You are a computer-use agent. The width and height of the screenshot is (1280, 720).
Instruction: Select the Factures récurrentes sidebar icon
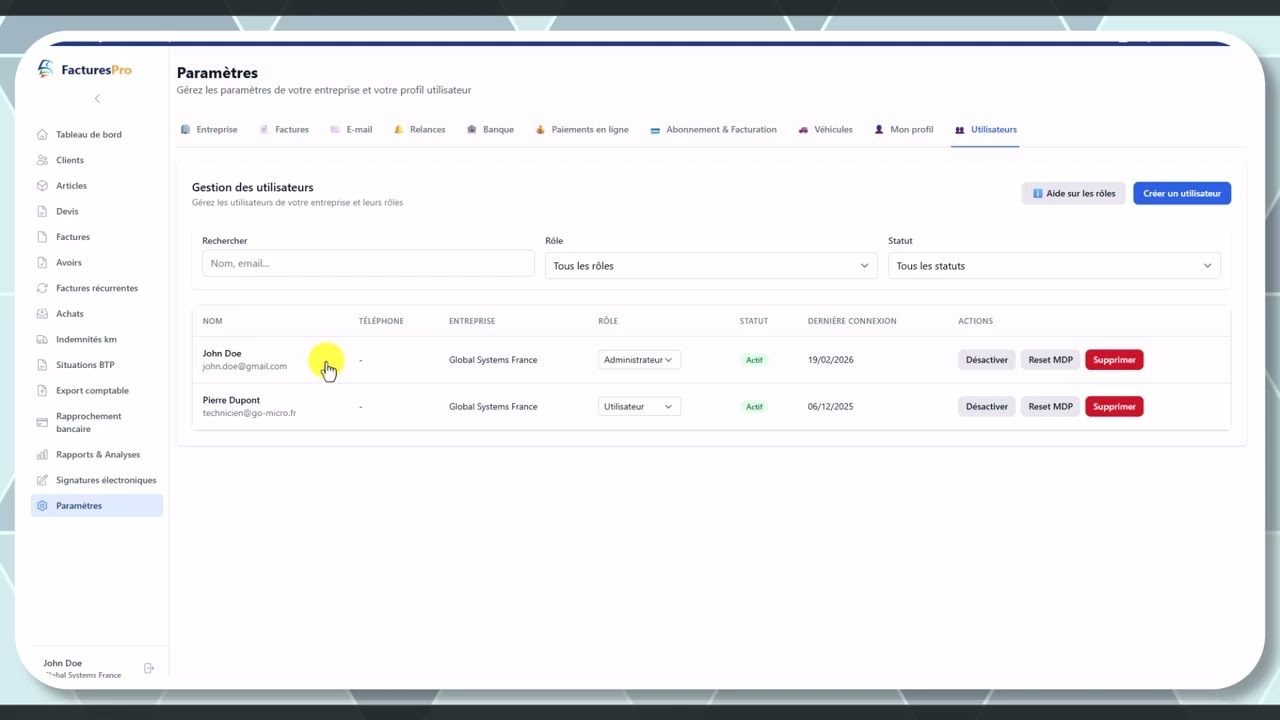(x=42, y=288)
